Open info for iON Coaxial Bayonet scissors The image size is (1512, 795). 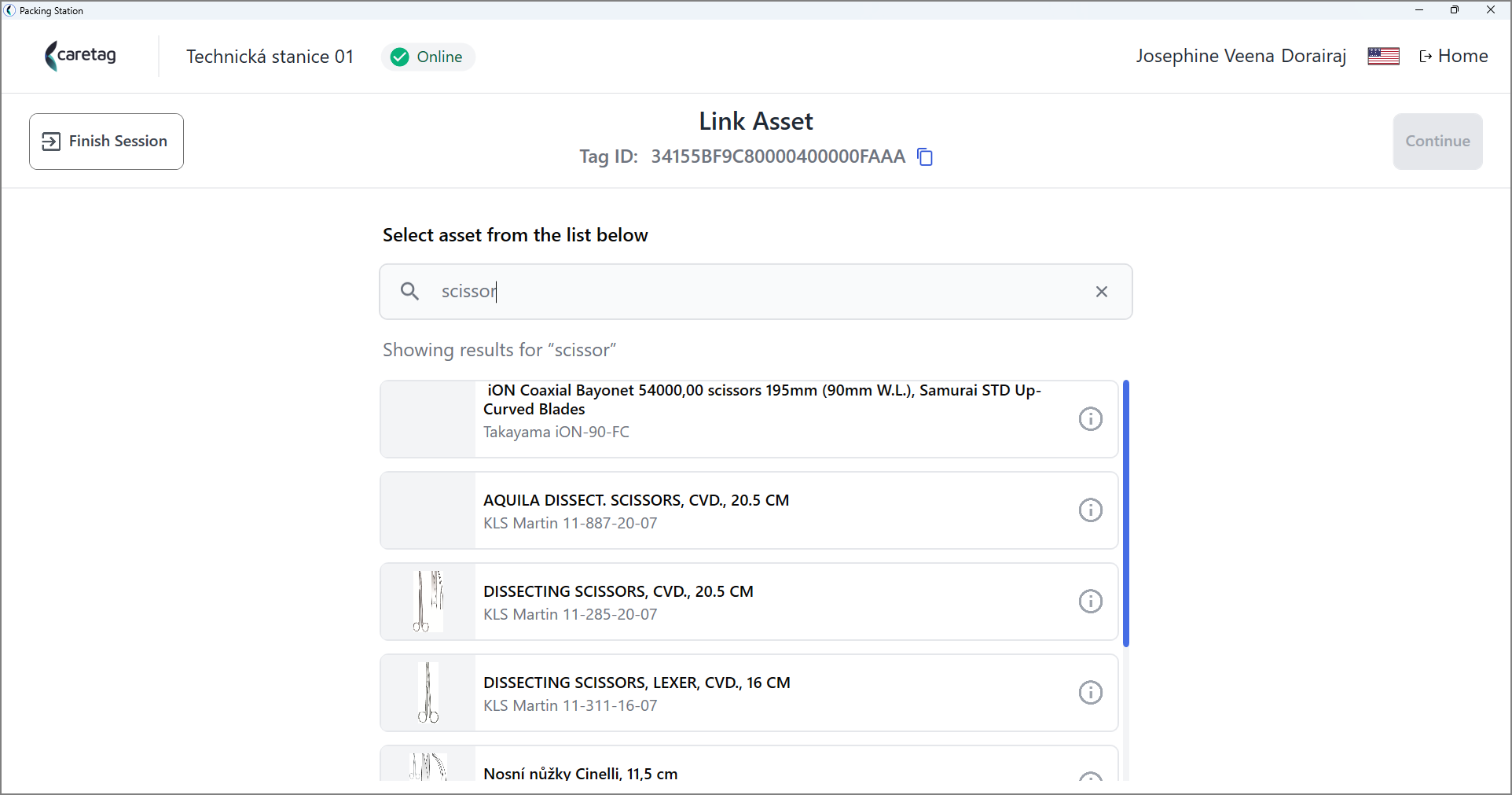(x=1090, y=419)
